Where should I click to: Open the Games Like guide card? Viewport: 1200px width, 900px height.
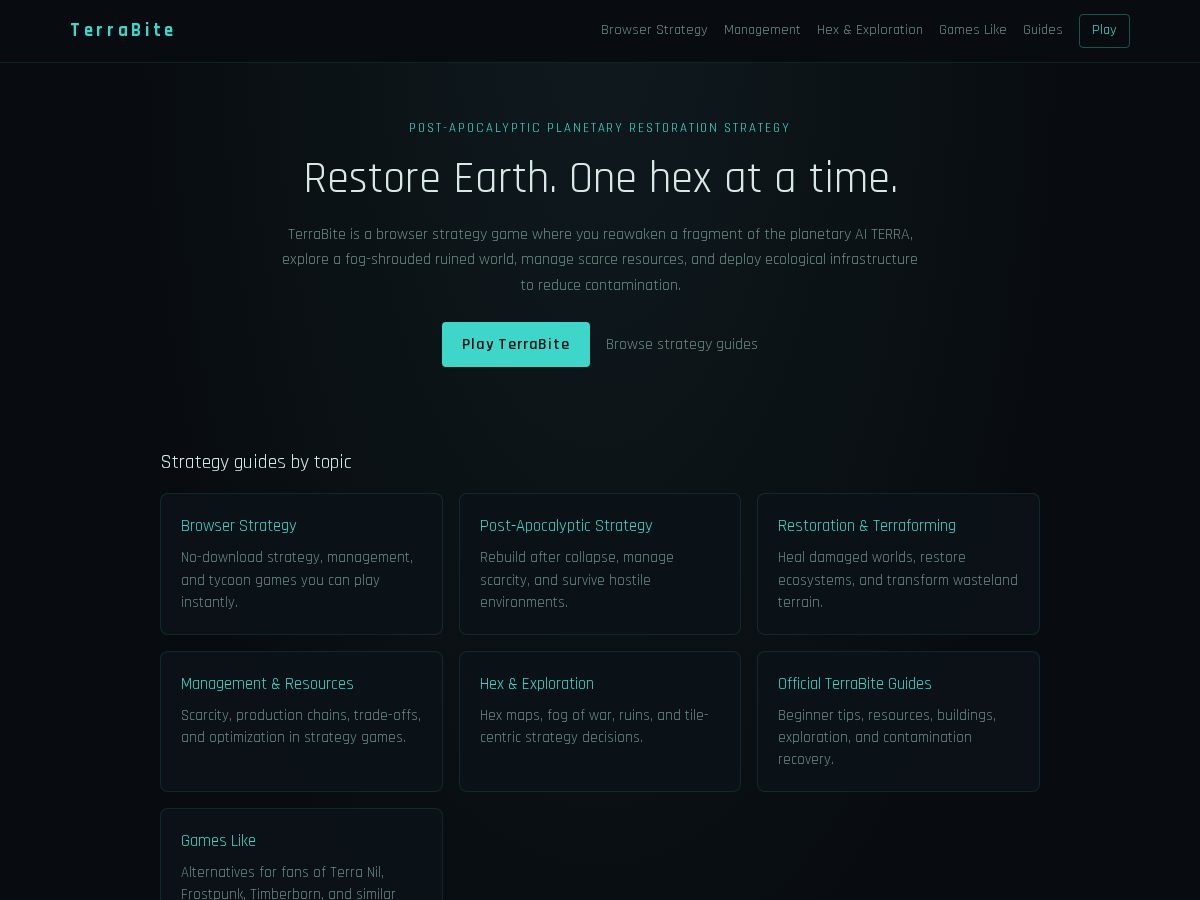[301, 855]
